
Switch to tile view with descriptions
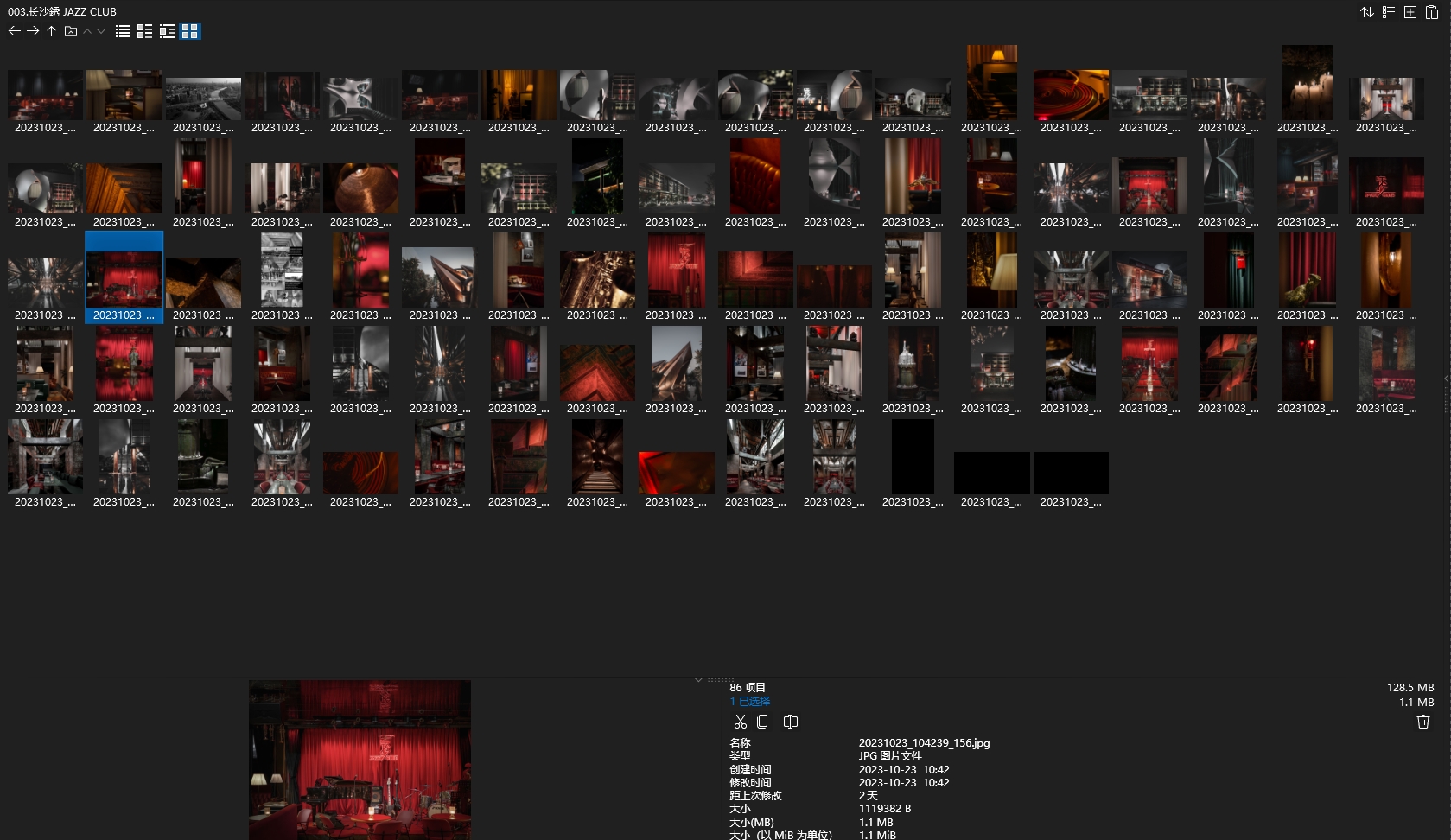(167, 31)
